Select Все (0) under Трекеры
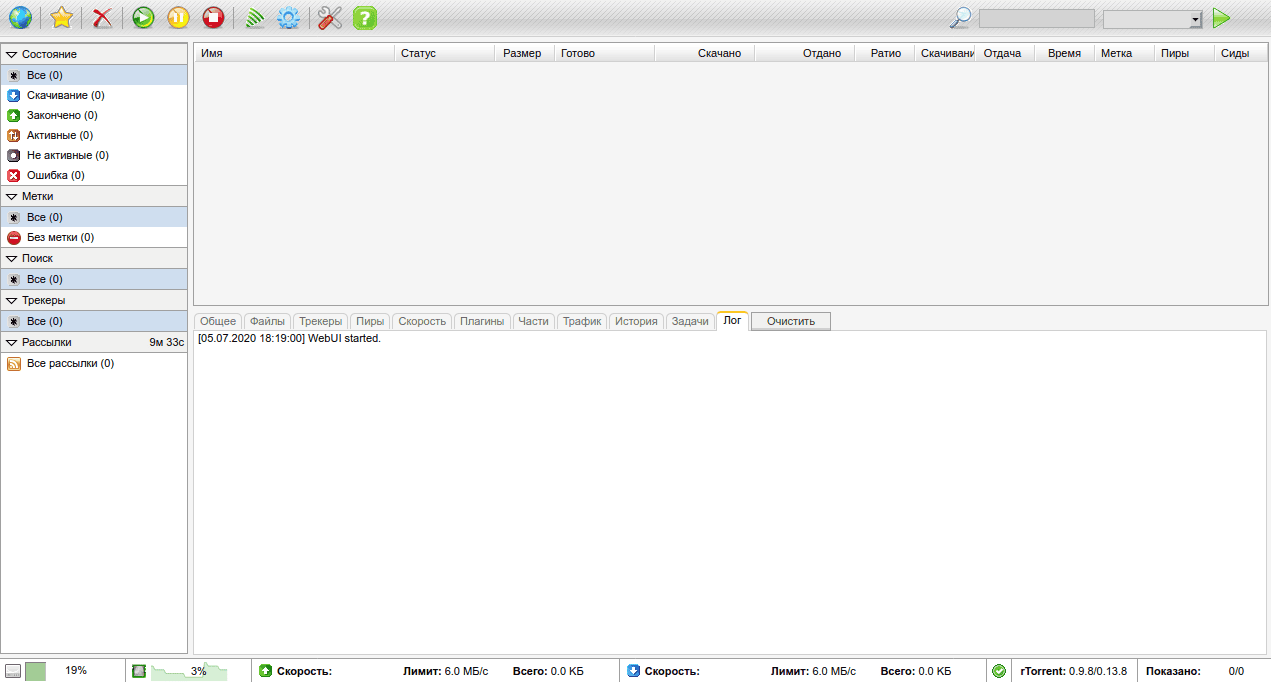The height and width of the screenshot is (682, 1271). (94, 321)
